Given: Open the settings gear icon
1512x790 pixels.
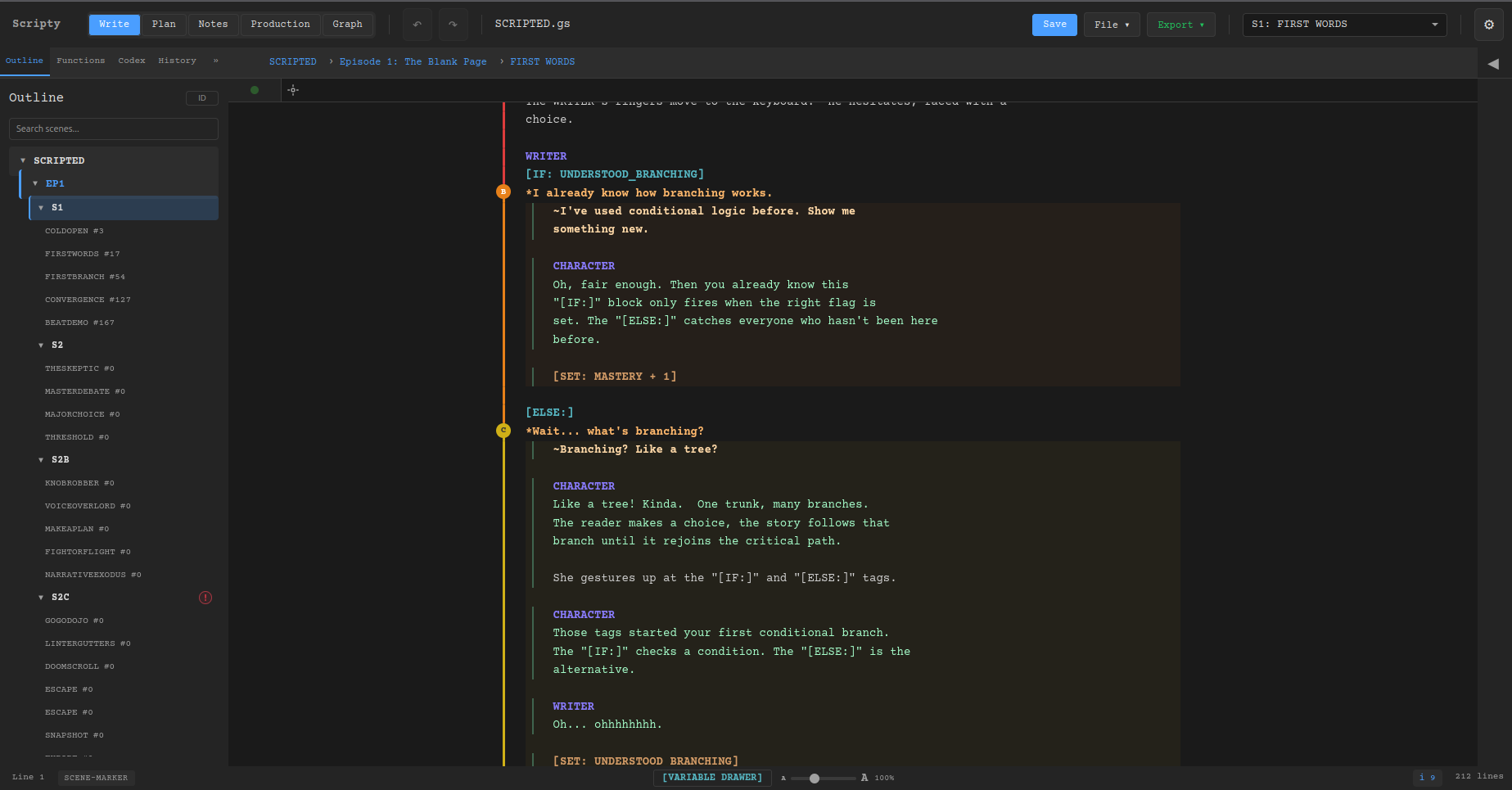Looking at the screenshot, I should pos(1489,25).
